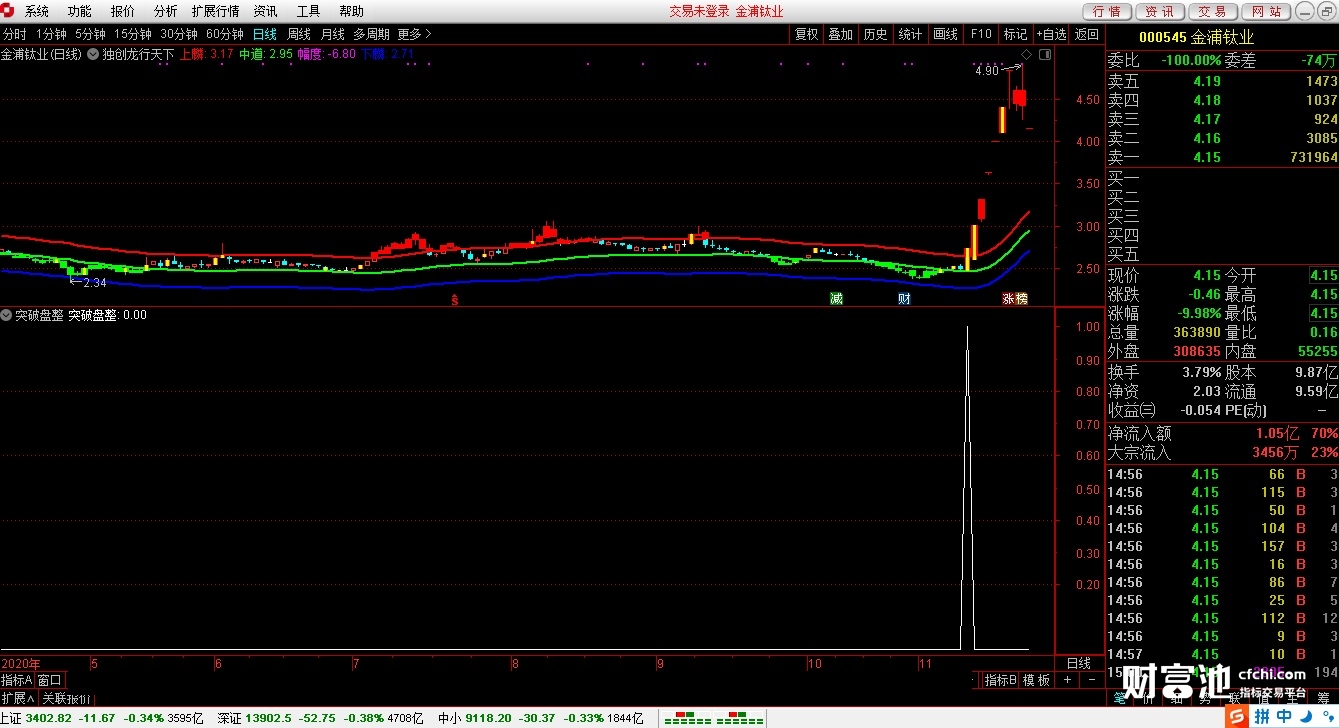Click the Sogou input method S icon
The height and width of the screenshot is (728, 1339).
[1237, 717]
